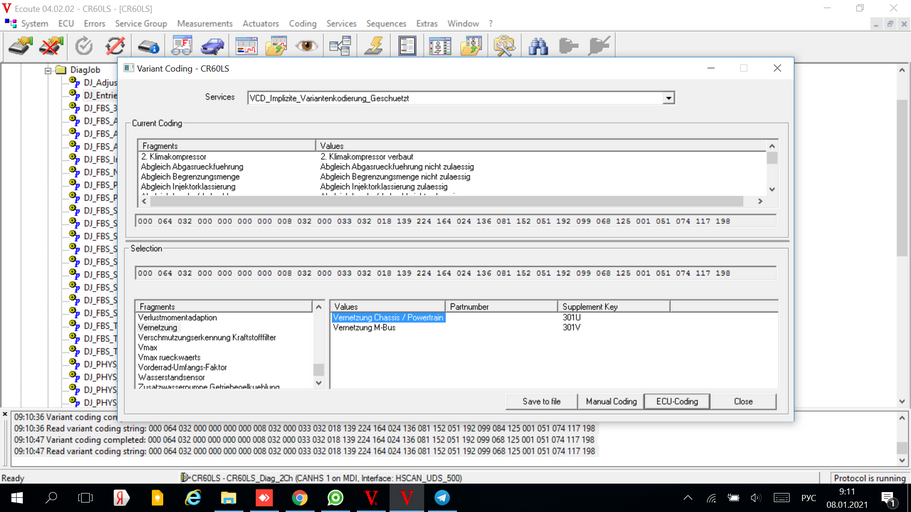The height and width of the screenshot is (512, 911).
Task: Select Vernetzung M-Bus value
Action: 364,328
